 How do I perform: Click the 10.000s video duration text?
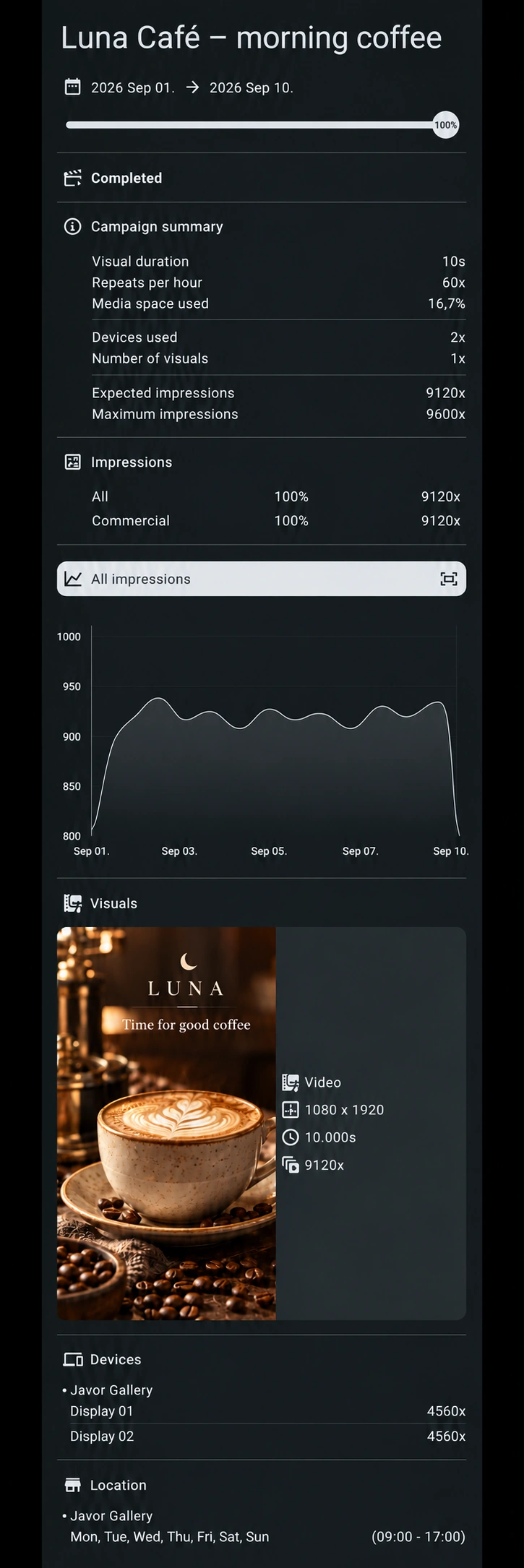point(330,1137)
